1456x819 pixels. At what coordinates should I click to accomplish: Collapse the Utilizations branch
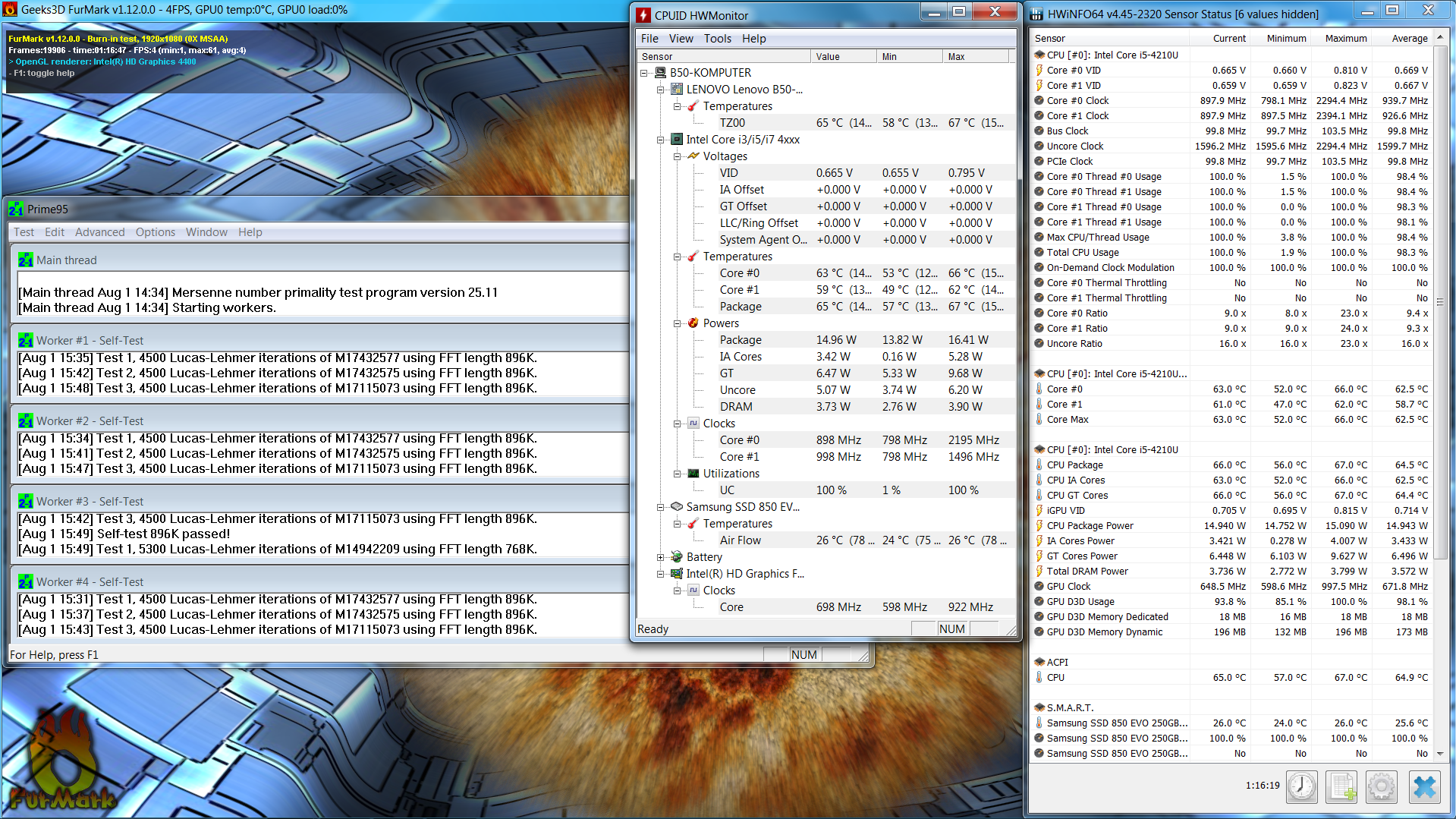click(x=678, y=474)
